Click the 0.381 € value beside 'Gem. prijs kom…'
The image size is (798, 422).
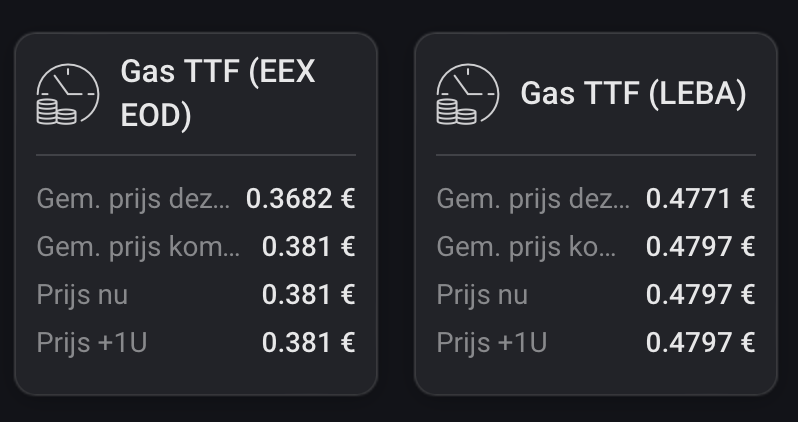click(308, 246)
